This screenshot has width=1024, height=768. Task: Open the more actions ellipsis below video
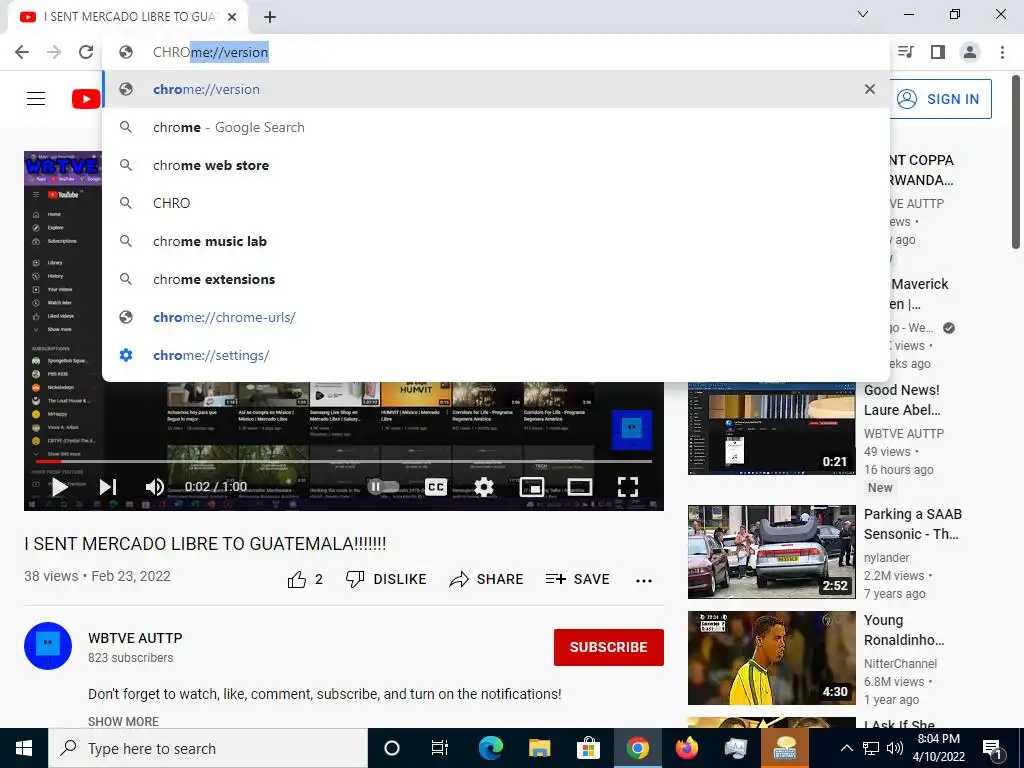(x=644, y=580)
